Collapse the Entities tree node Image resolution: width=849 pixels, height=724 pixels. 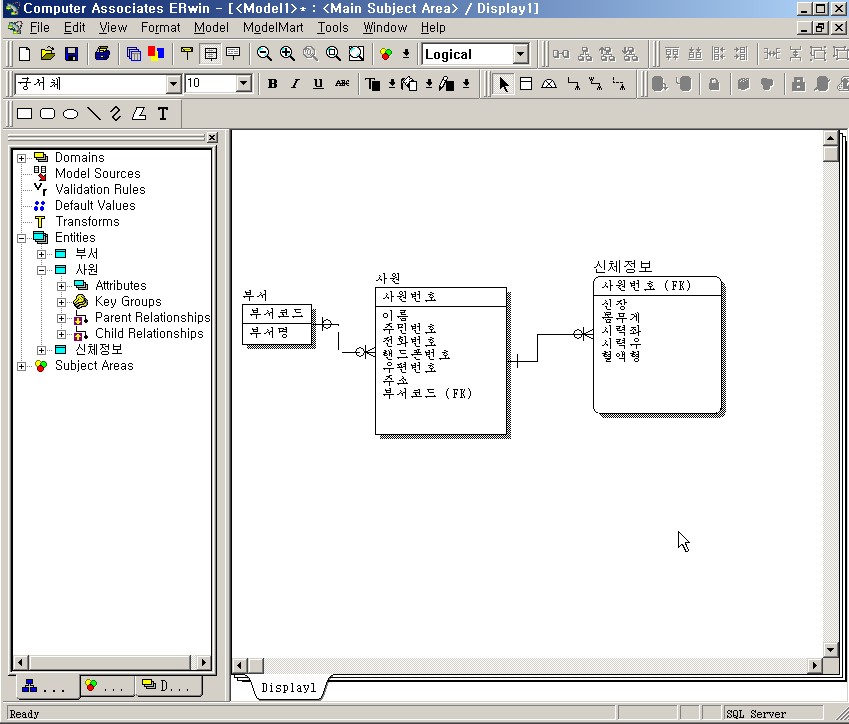coord(21,238)
